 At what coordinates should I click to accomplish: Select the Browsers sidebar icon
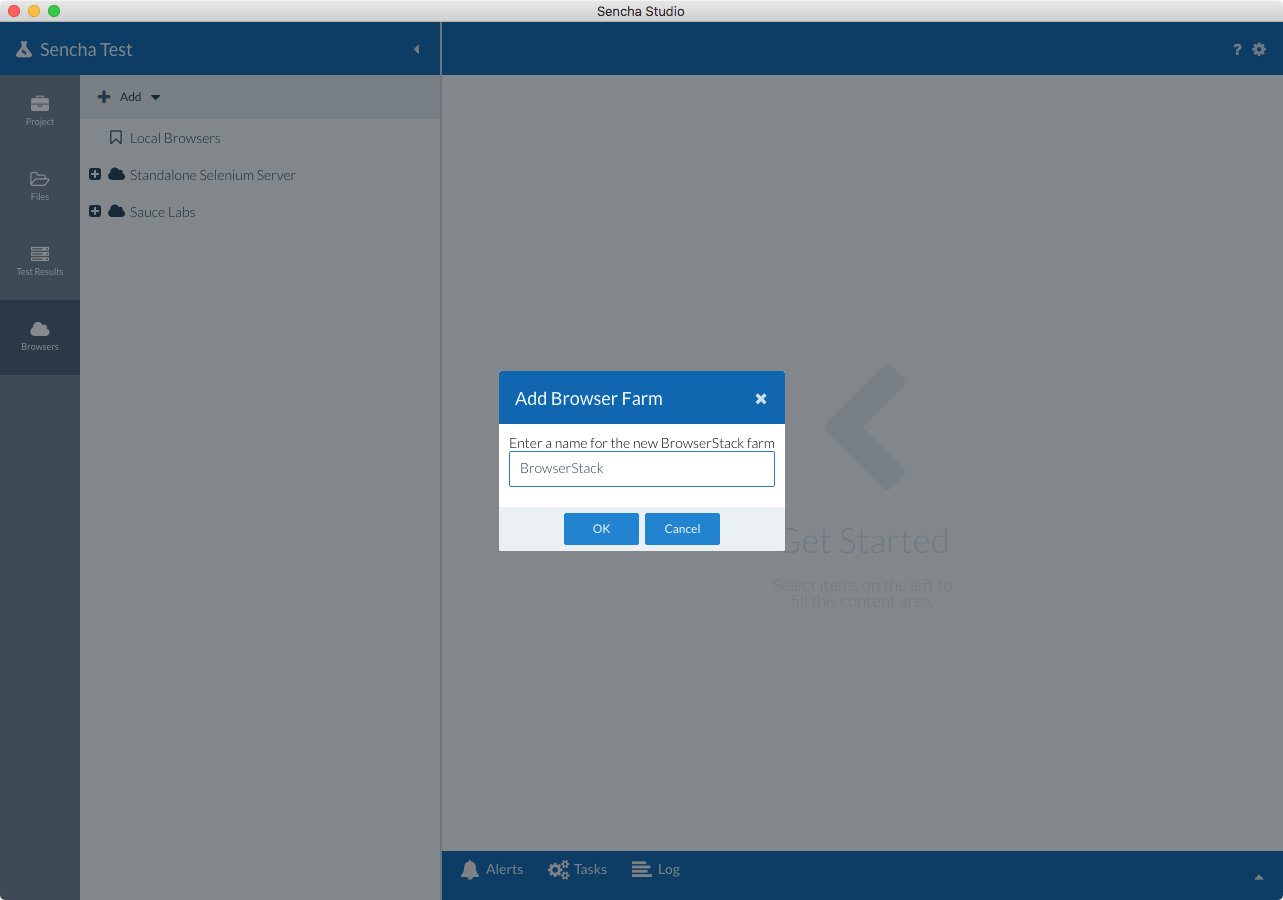tap(39, 335)
